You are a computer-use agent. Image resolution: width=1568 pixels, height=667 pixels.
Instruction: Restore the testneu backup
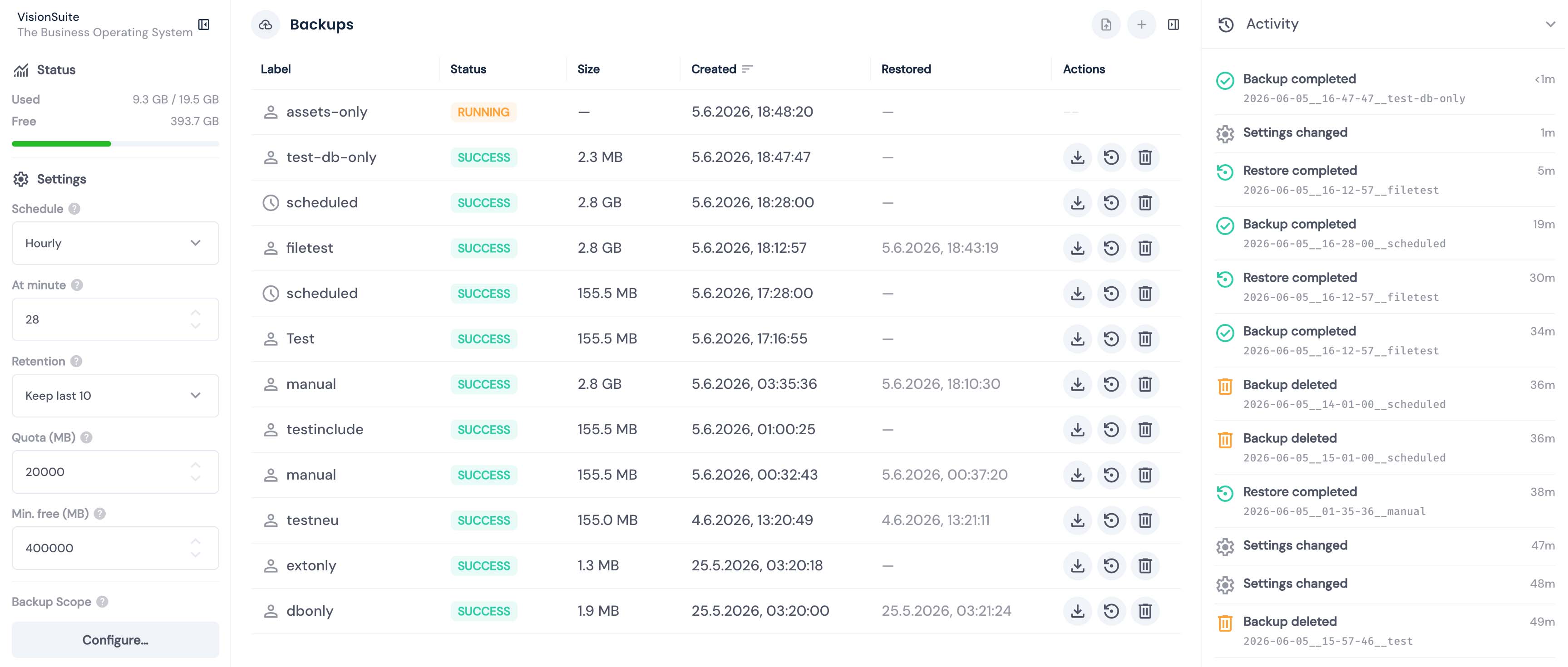(1111, 520)
